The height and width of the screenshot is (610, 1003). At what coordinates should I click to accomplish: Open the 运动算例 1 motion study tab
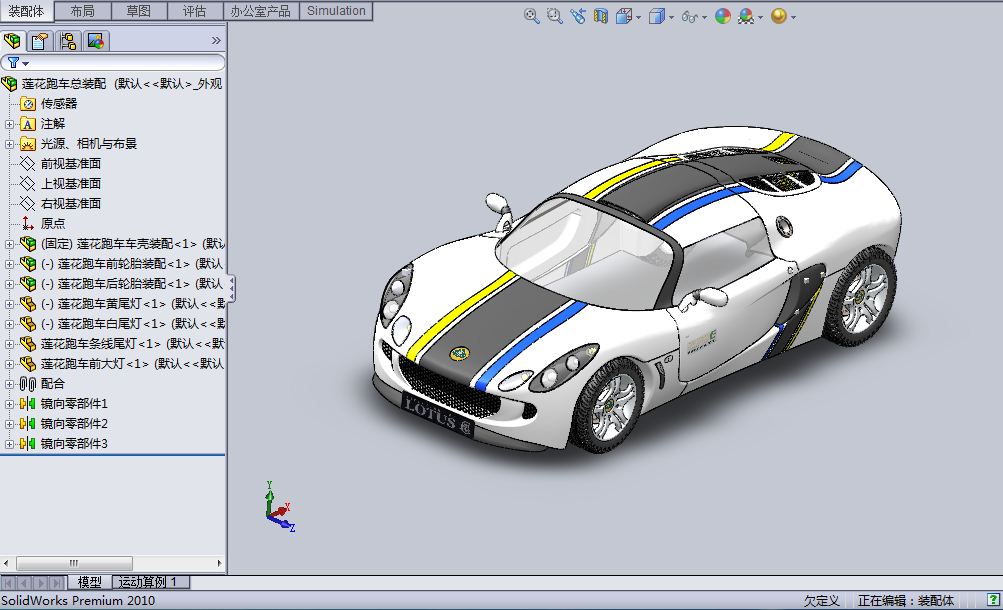pos(150,582)
